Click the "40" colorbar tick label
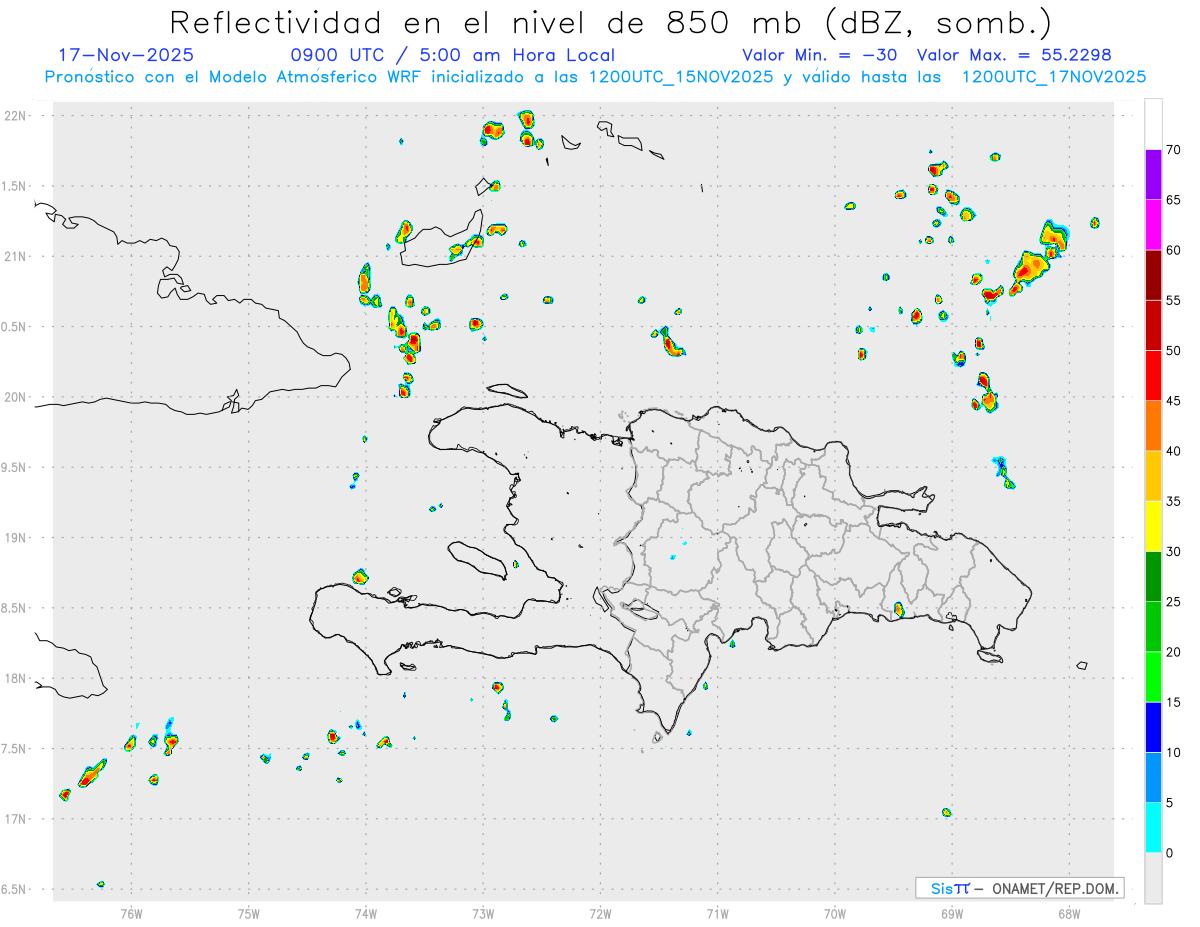 coord(1173,451)
